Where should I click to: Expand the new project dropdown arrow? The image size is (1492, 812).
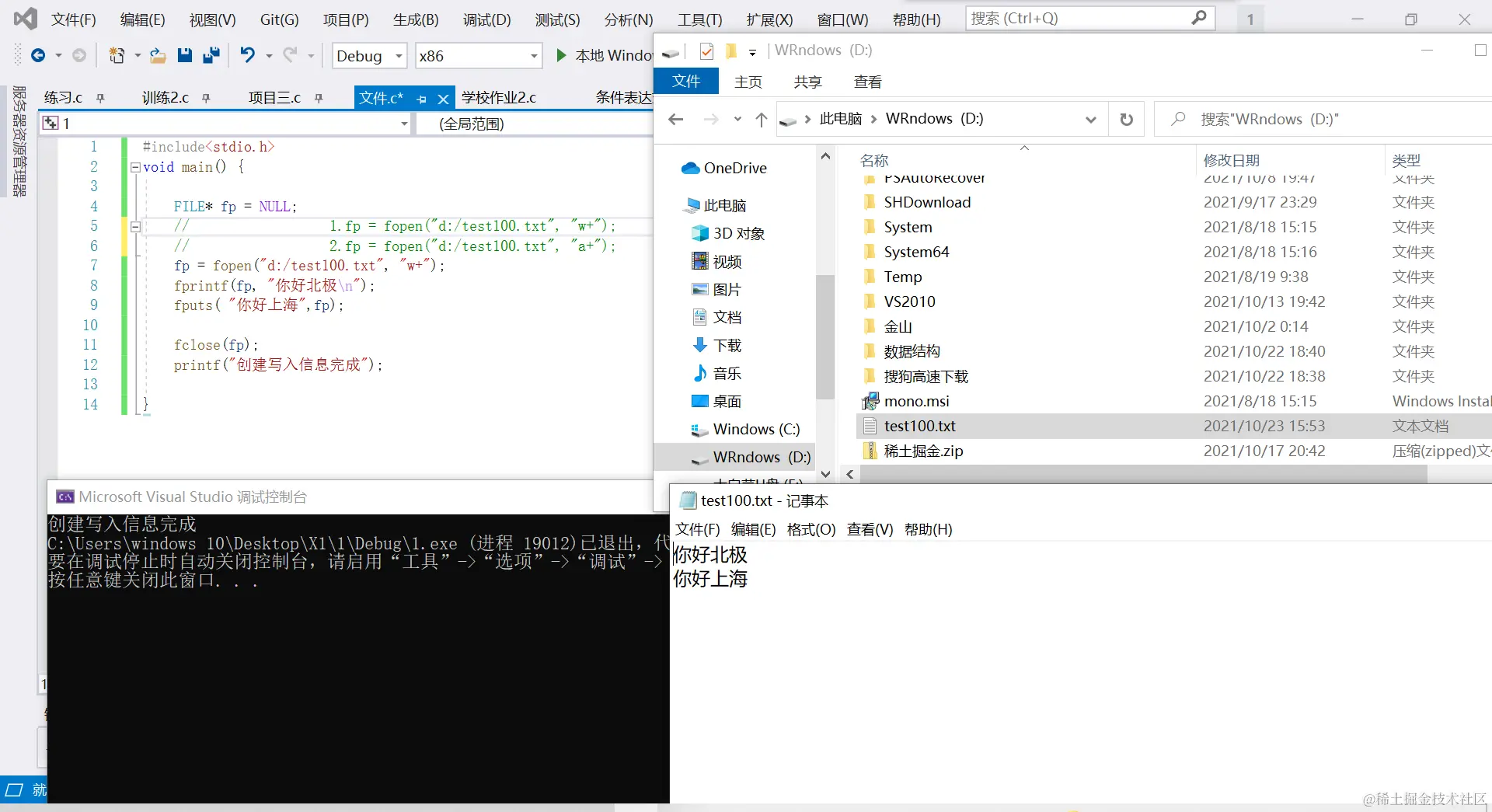tap(138, 55)
